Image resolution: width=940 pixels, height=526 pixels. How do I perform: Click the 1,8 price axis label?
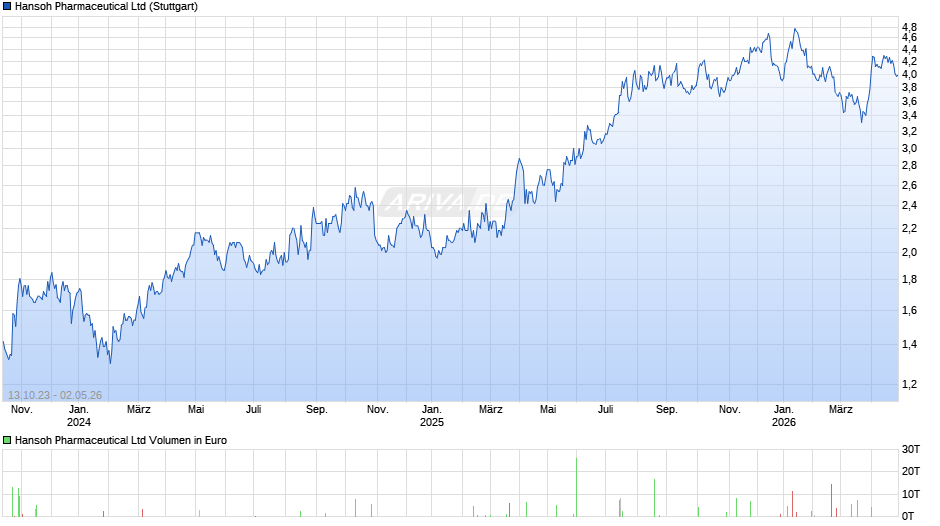909,279
